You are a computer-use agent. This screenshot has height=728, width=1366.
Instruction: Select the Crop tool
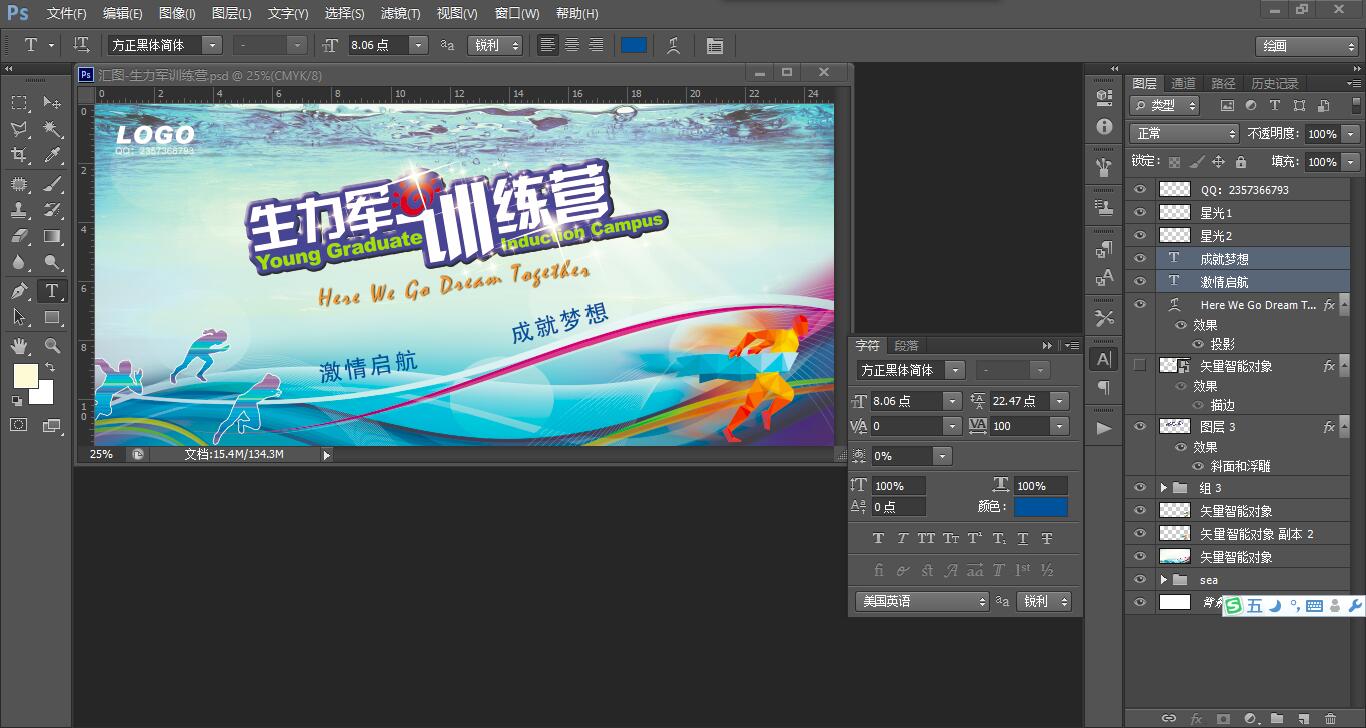tap(19, 155)
